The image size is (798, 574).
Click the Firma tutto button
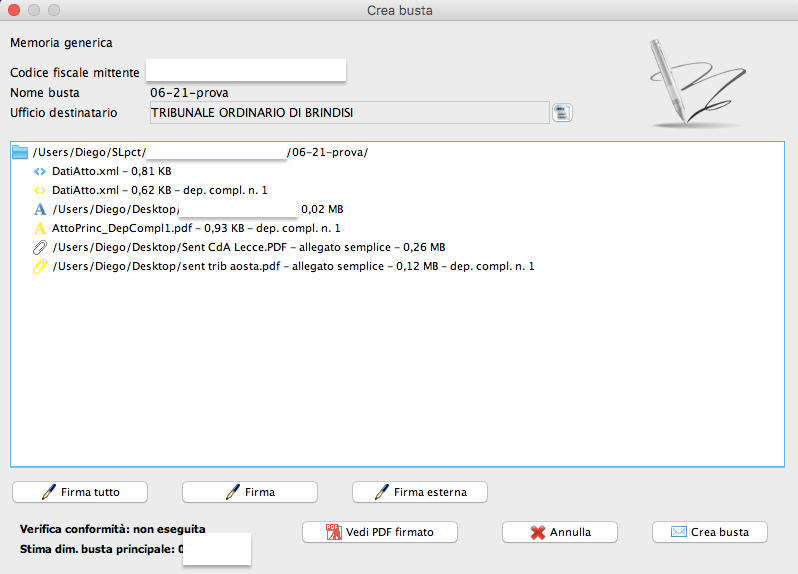point(80,492)
